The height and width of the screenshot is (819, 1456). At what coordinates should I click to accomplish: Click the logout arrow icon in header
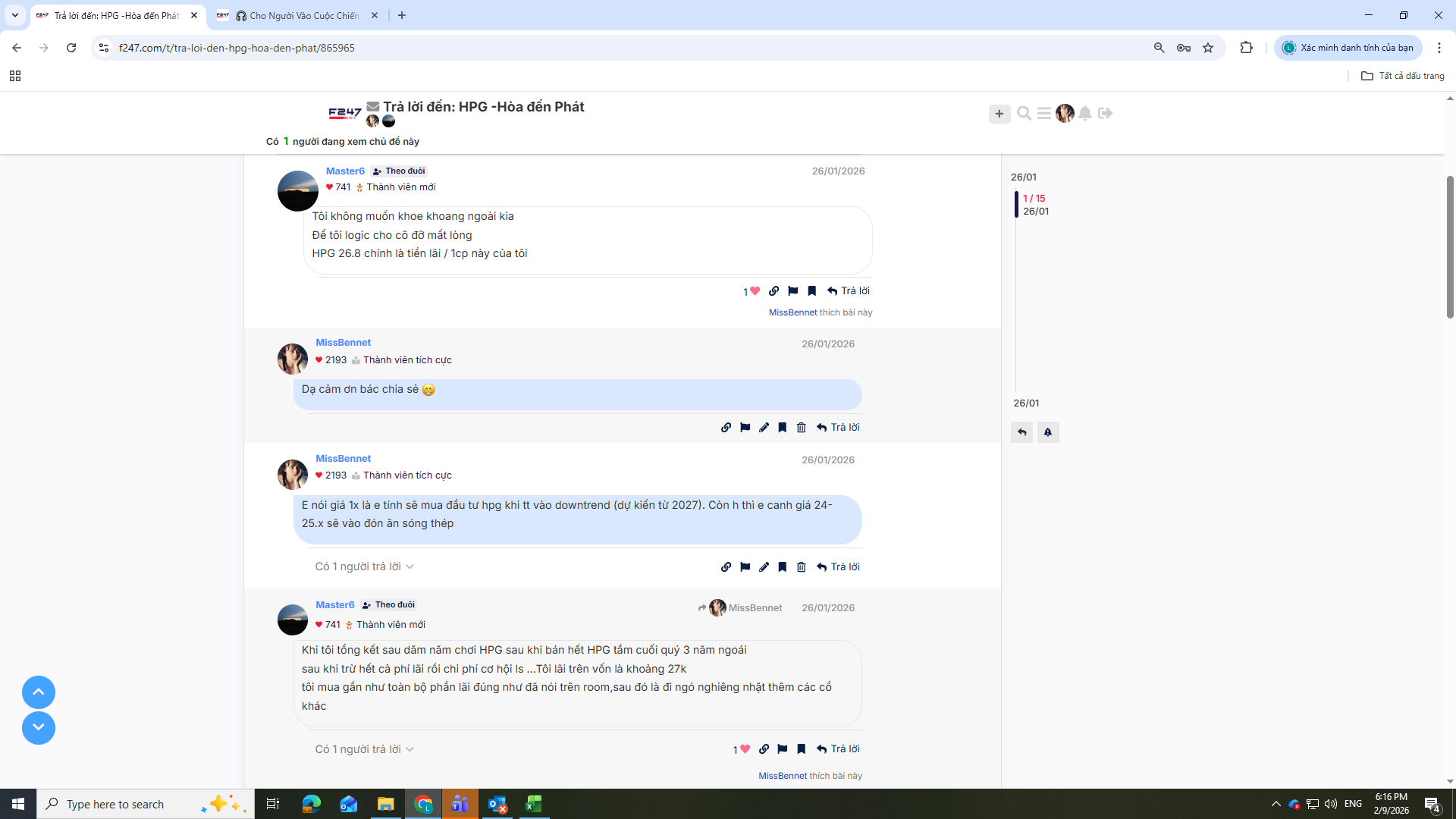pyautogui.click(x=1105, y=114)
